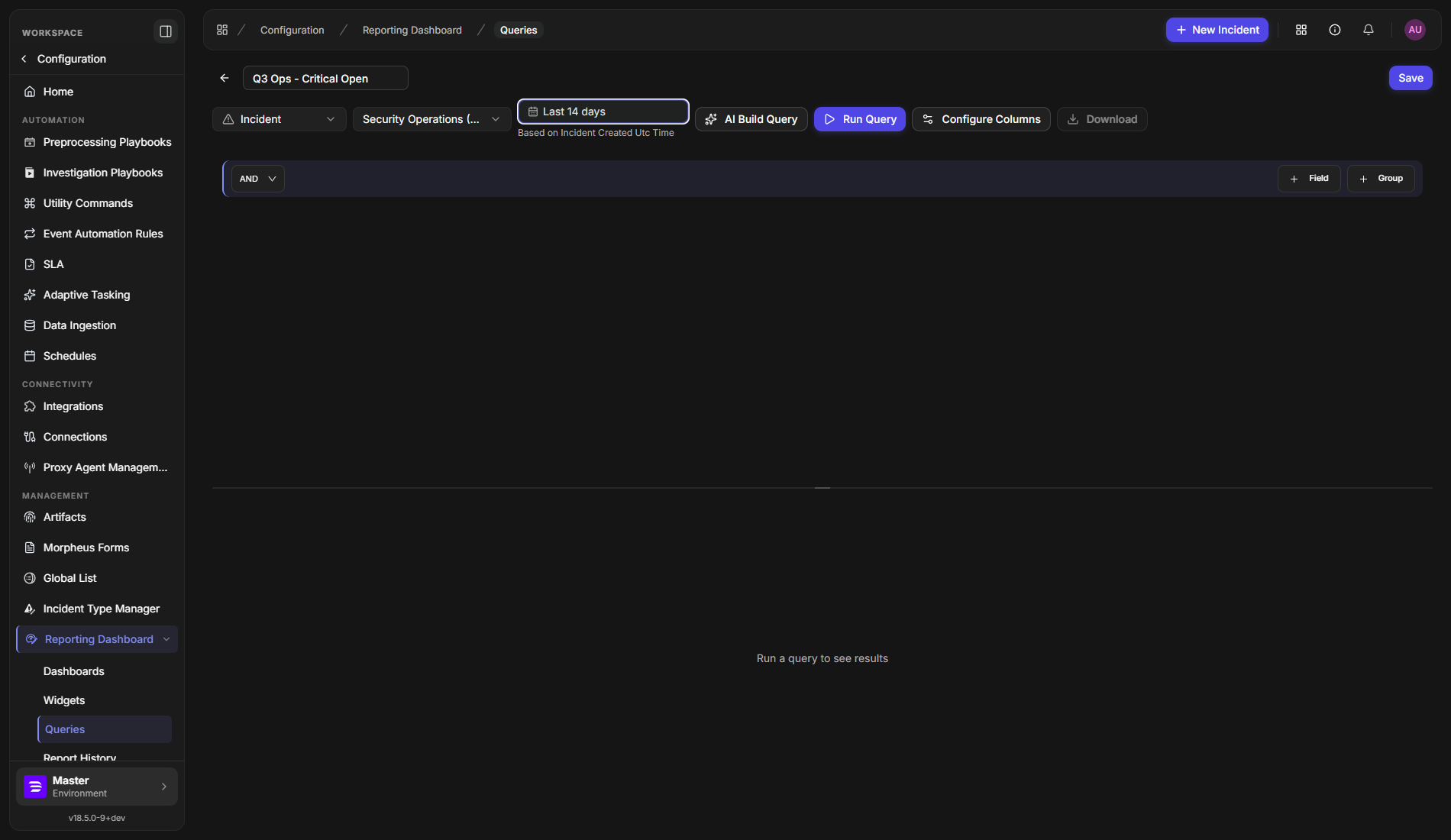Go to Reporting Dashboard breadcrumb

pos(412,30)
